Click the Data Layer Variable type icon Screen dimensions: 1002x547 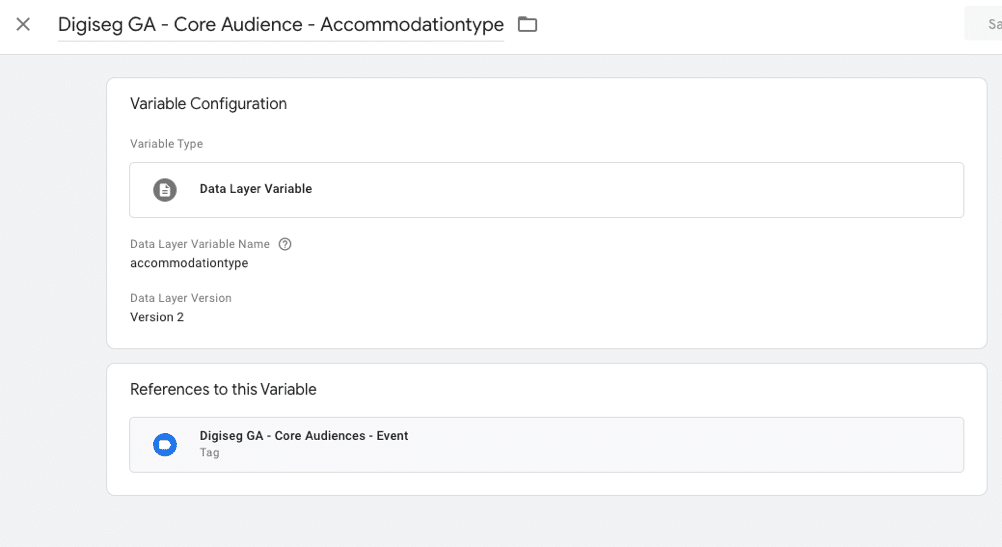click(165, 190)
